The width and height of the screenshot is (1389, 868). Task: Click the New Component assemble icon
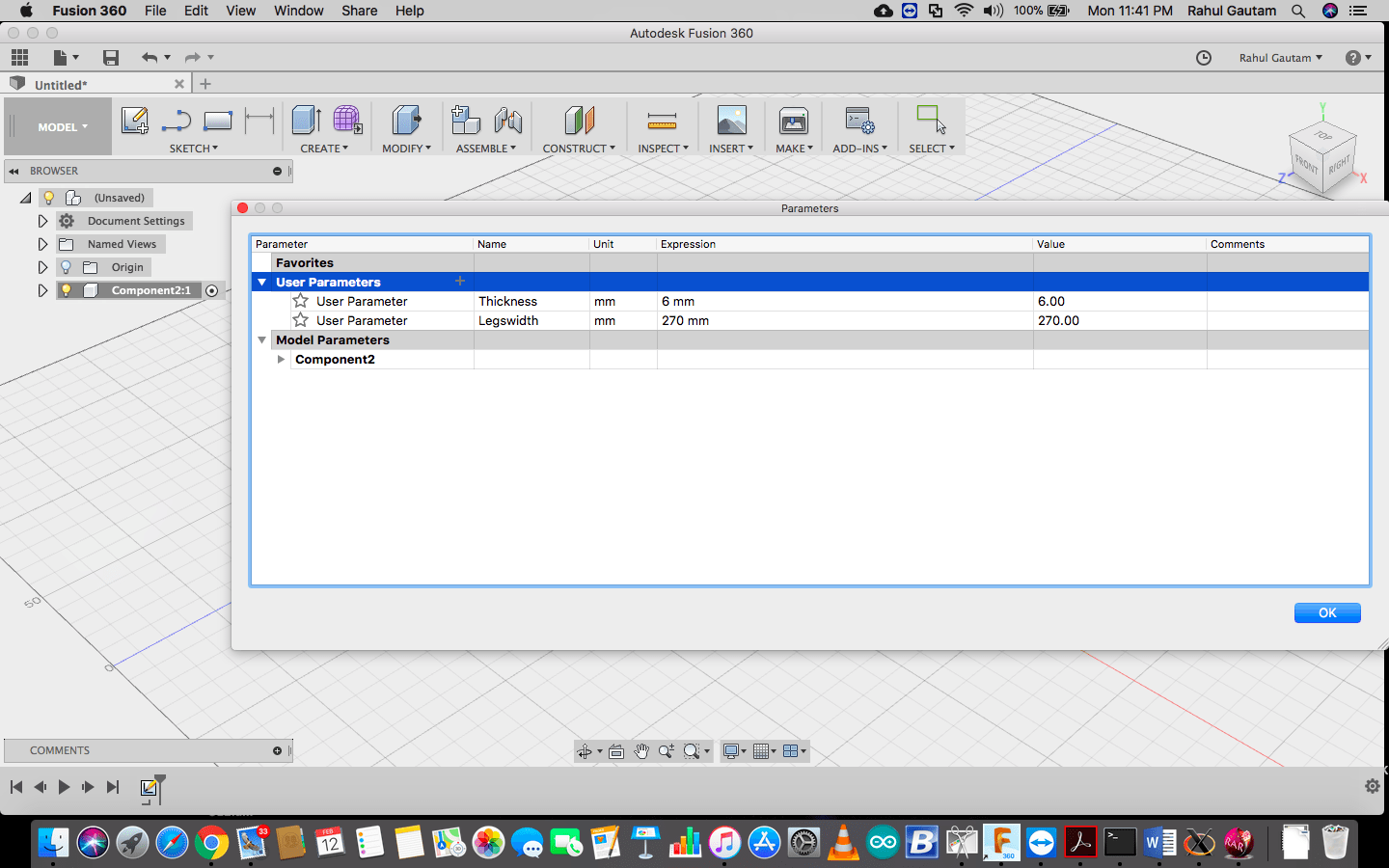[466, 121]
